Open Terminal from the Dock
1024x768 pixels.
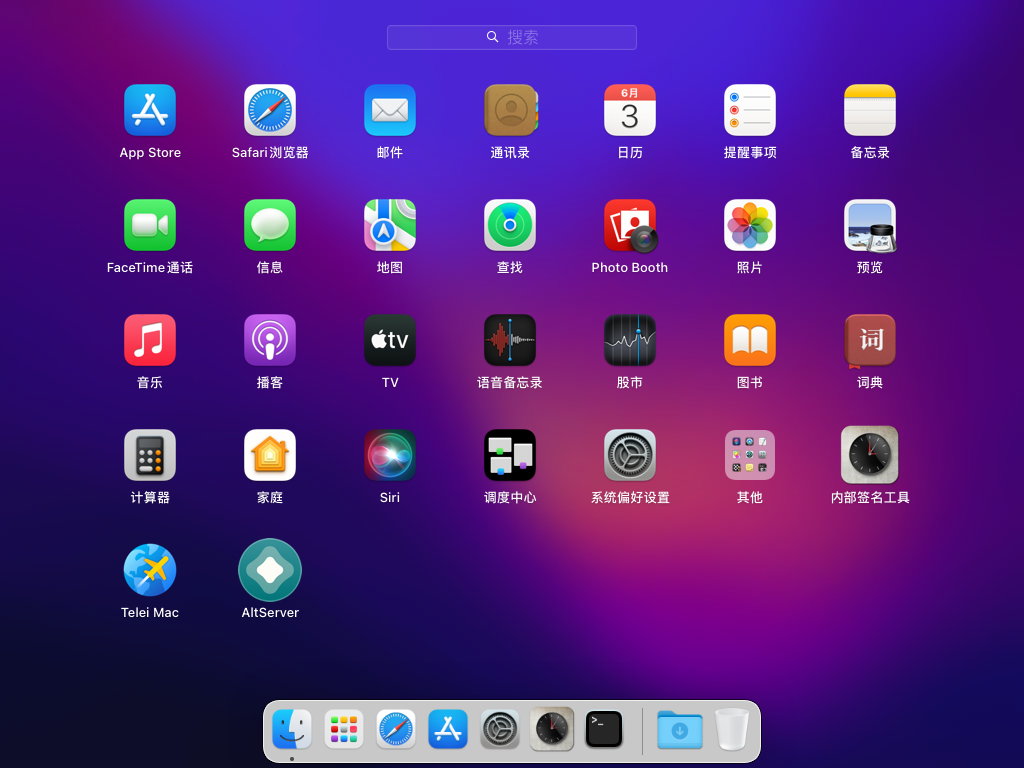click(x=604, y=729)
